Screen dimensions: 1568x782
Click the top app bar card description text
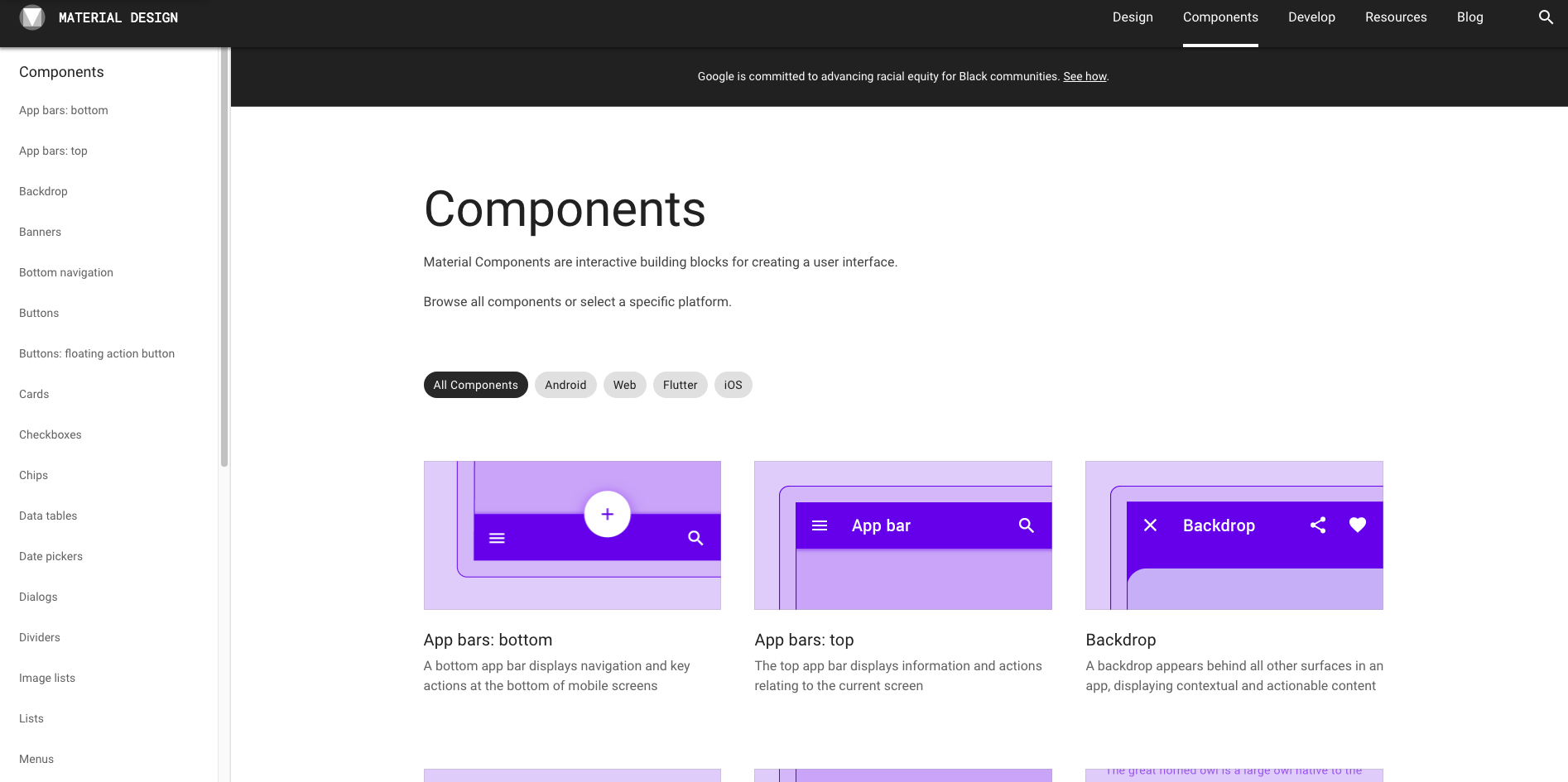[x=898, y=675]
